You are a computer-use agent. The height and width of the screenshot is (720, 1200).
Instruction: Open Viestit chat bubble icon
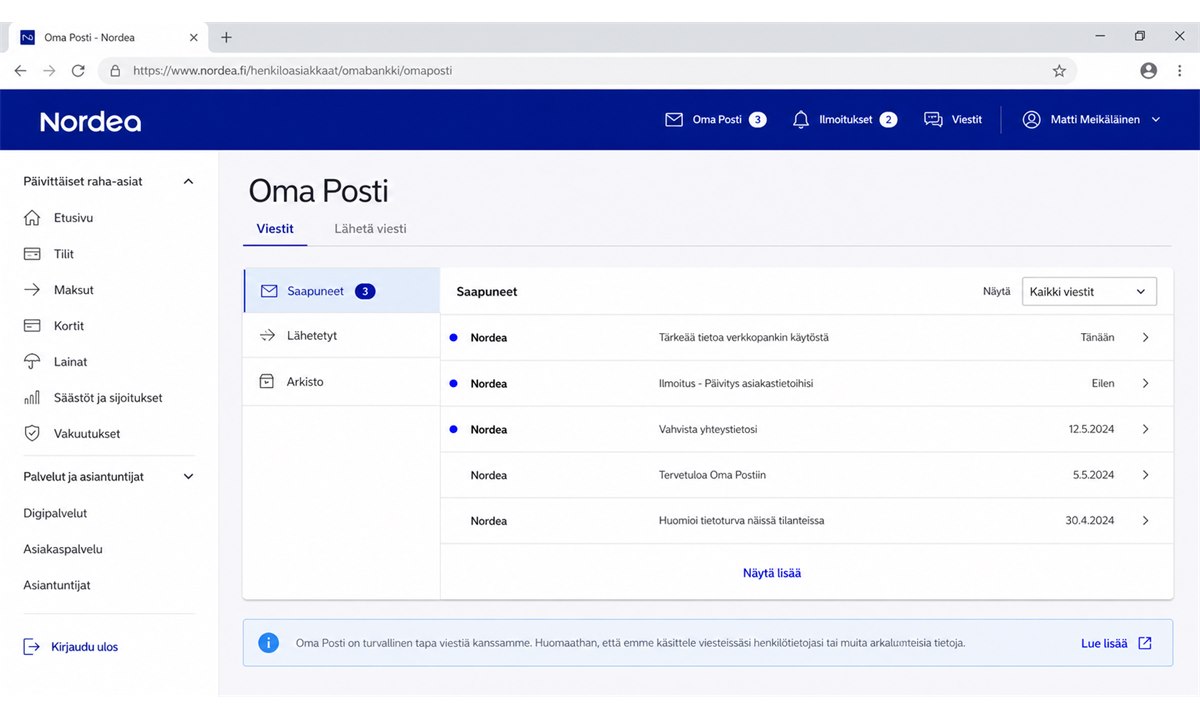933,119
